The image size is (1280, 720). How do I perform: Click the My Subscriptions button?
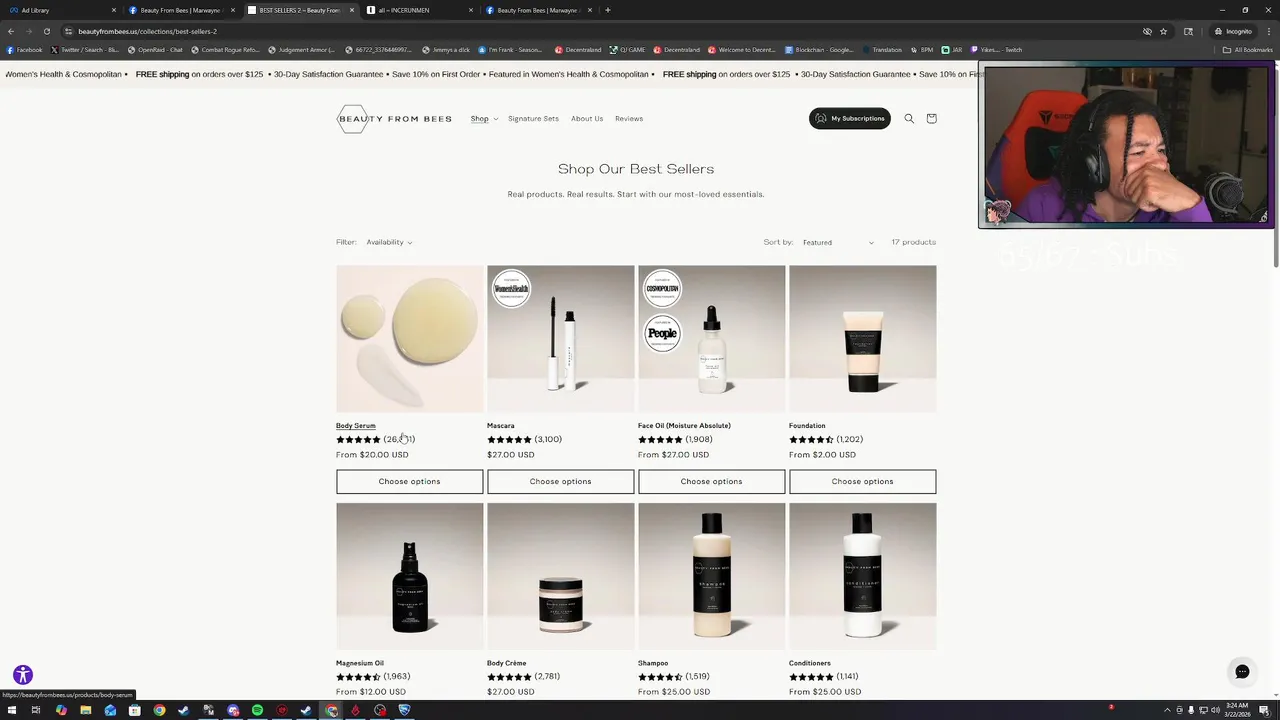(x=850, y=118)
